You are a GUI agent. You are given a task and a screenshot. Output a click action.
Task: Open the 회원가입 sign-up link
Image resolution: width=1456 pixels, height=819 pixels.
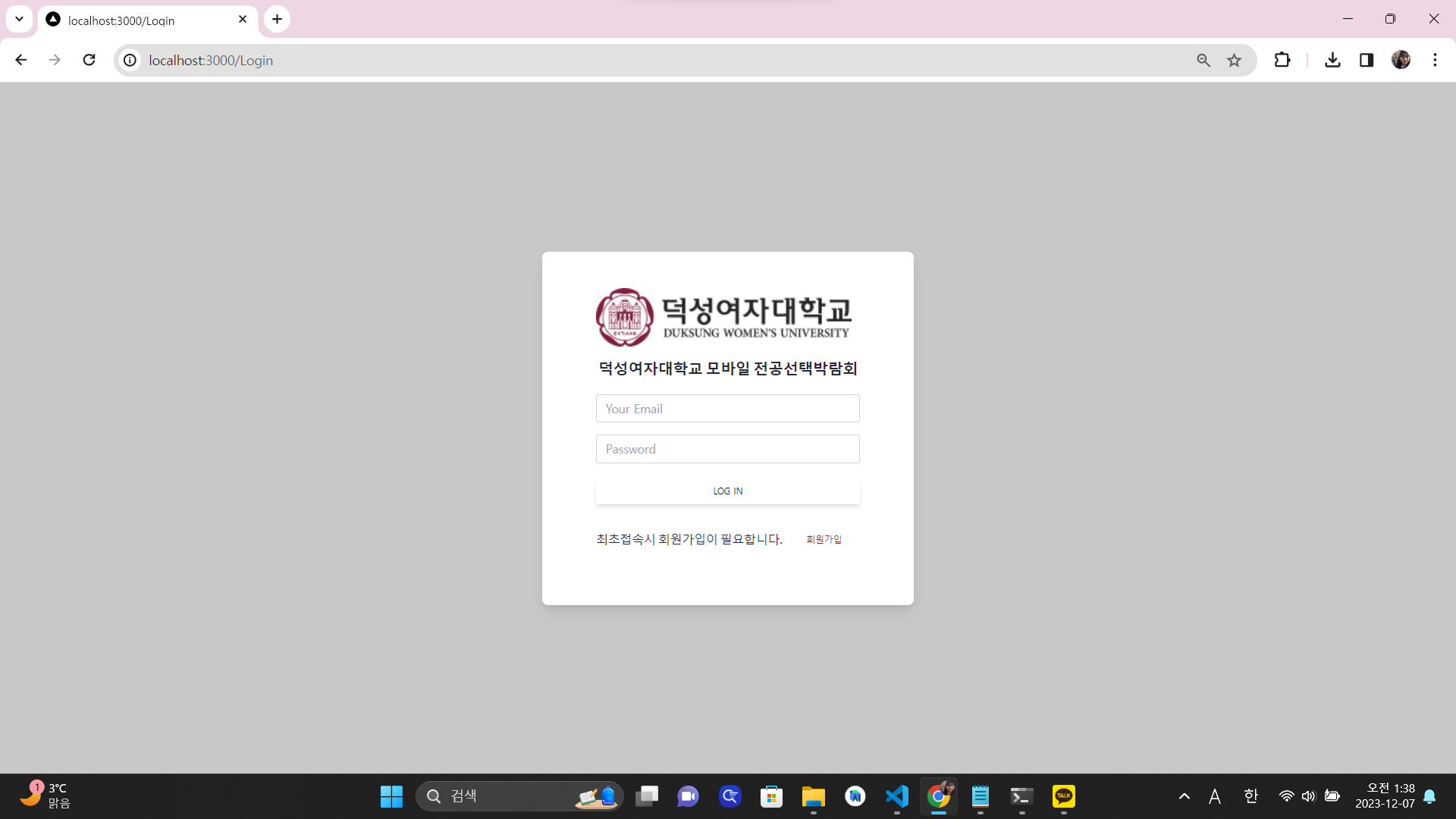point(824,539)
